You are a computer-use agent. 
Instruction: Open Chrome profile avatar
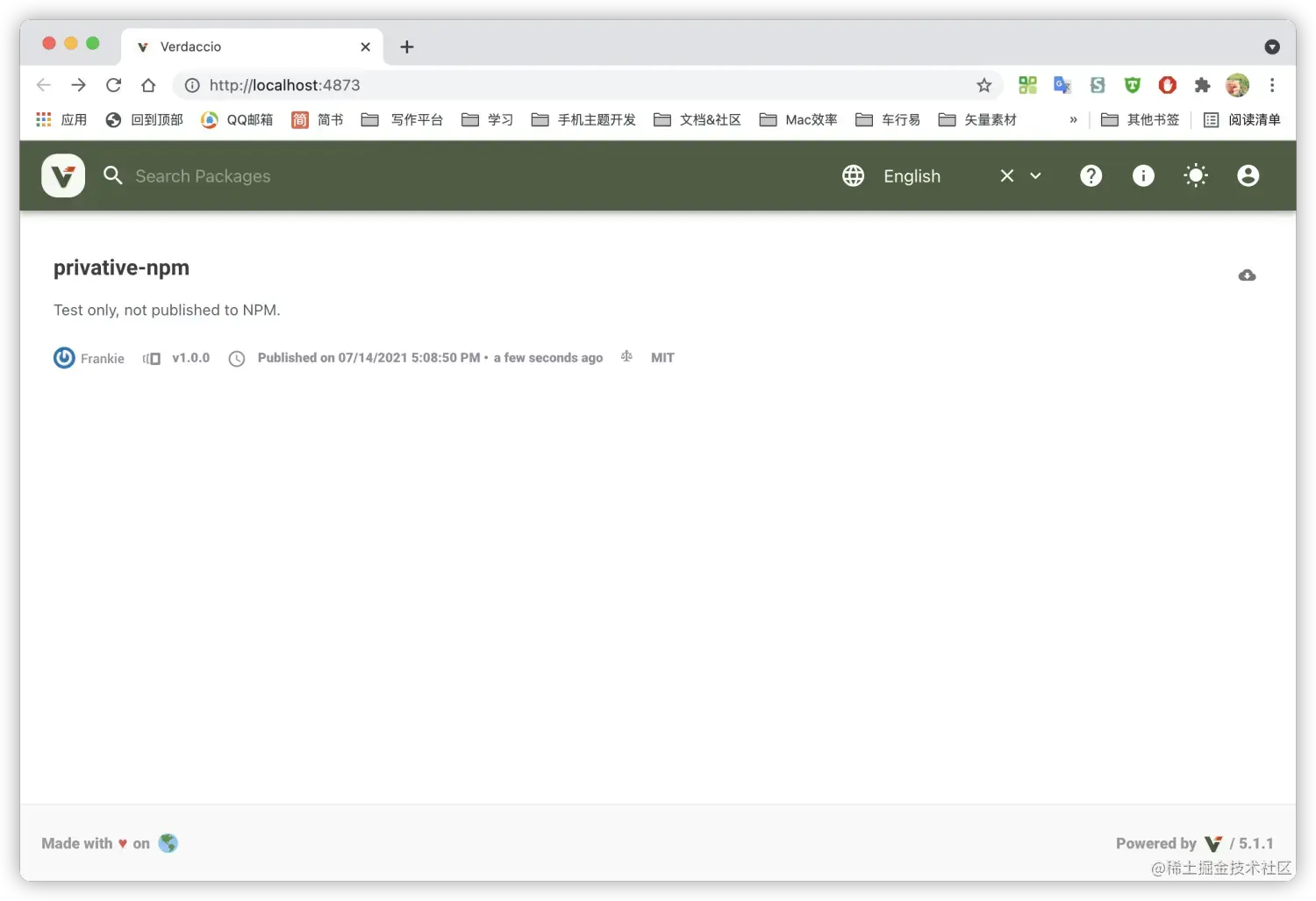(1237, 85)
